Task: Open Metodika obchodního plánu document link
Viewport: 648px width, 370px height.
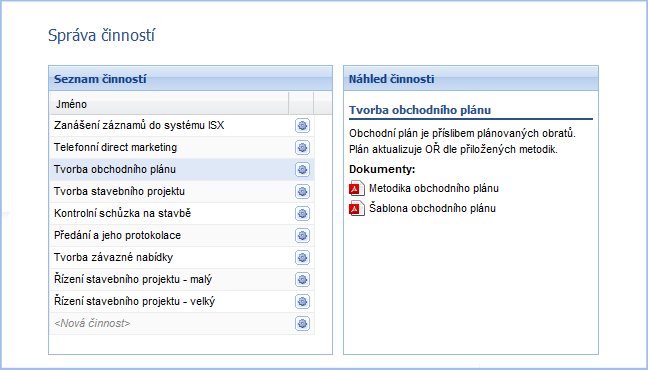Action: [x=434, y=189]
